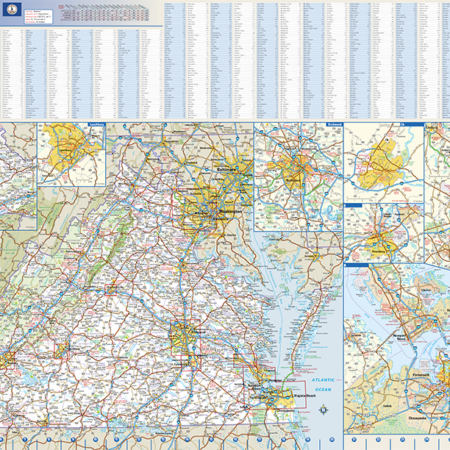Viewport: 450px width, 450px height.
Task: Open the Petersburg inset map
Action: click(384, 233)
